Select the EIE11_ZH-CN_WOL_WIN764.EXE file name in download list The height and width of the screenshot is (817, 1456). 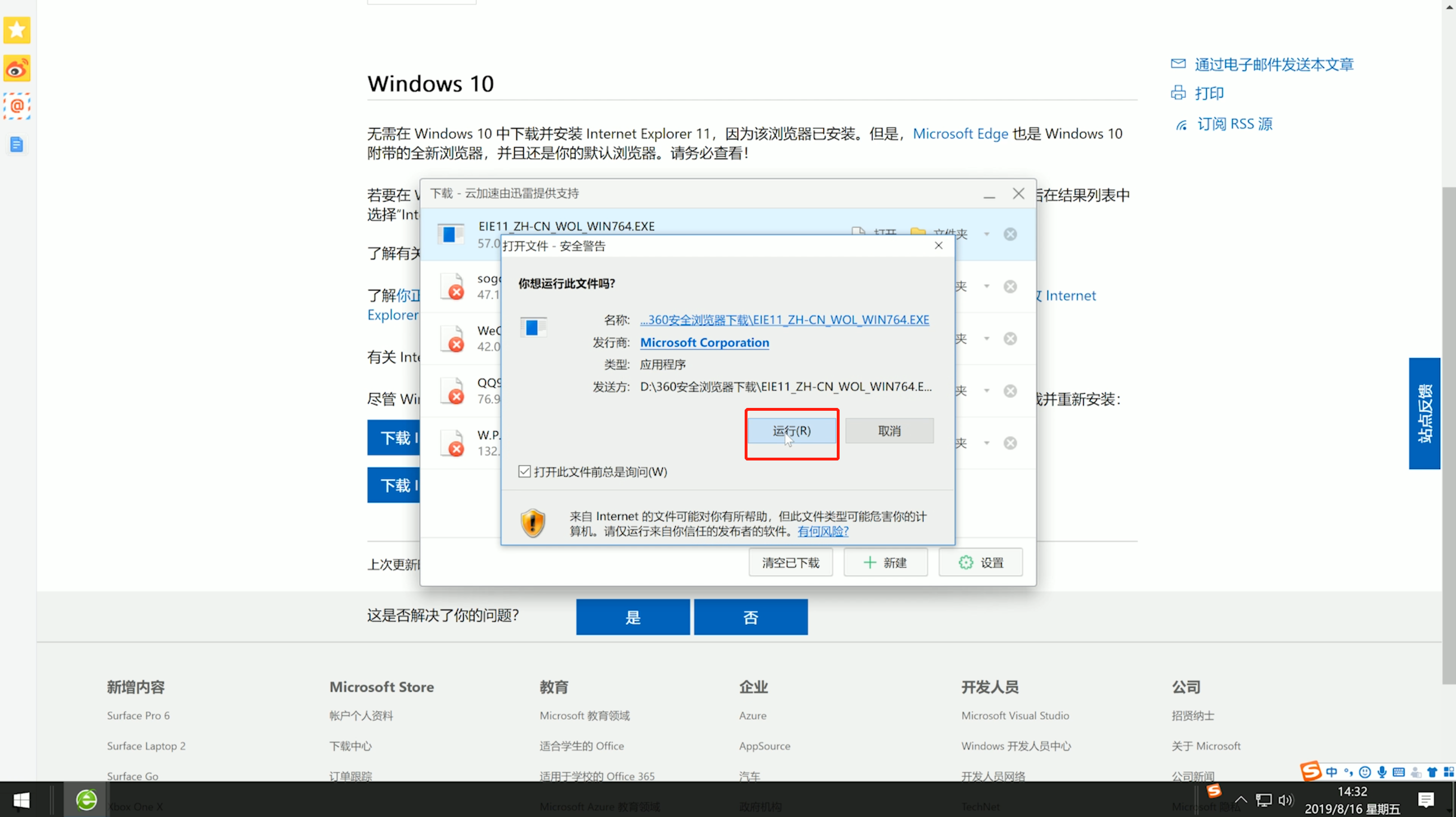[566, 226]
